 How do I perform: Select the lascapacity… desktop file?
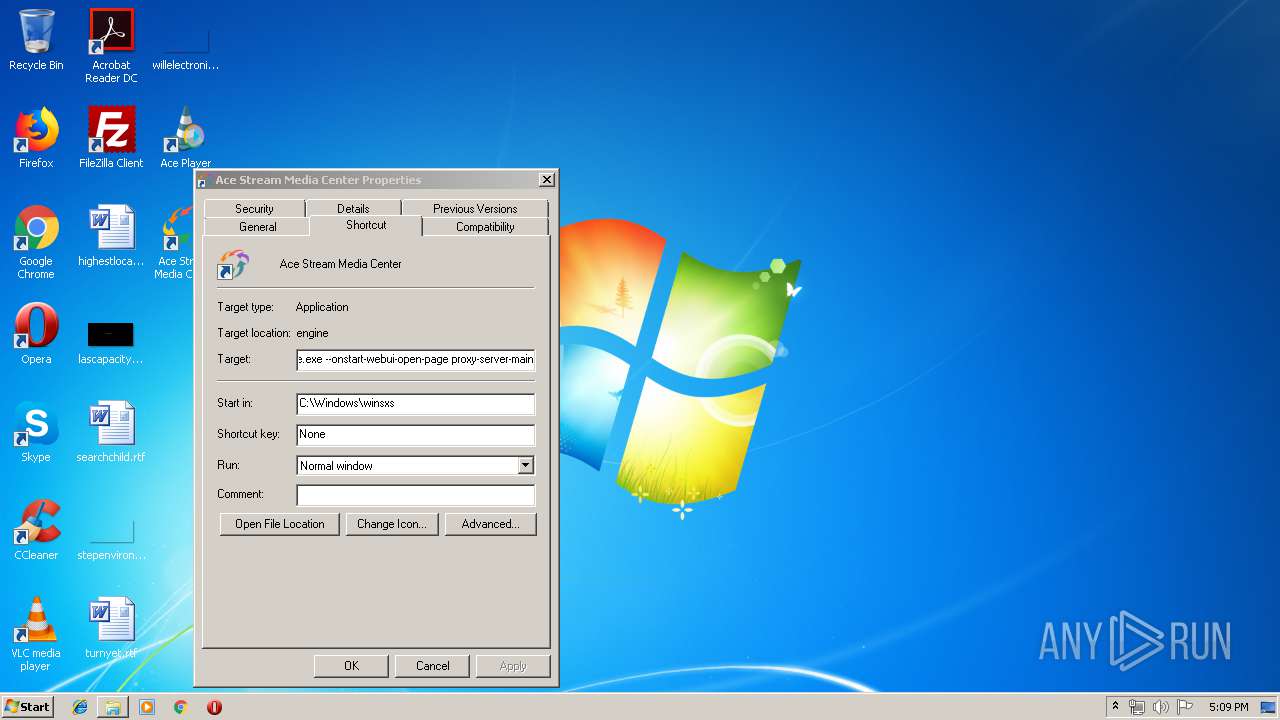(111, 341)
